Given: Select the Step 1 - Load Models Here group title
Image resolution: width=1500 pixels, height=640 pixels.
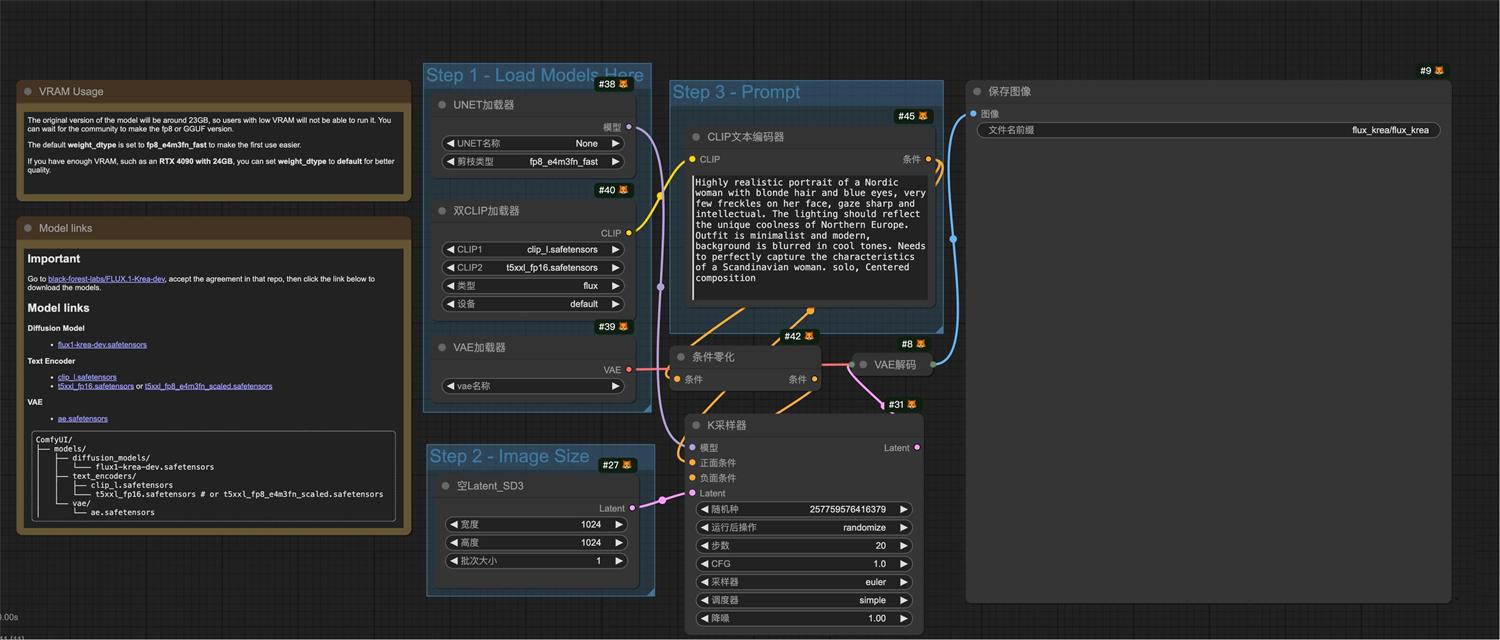Looking at the screenshot, I should pos(535,75).
